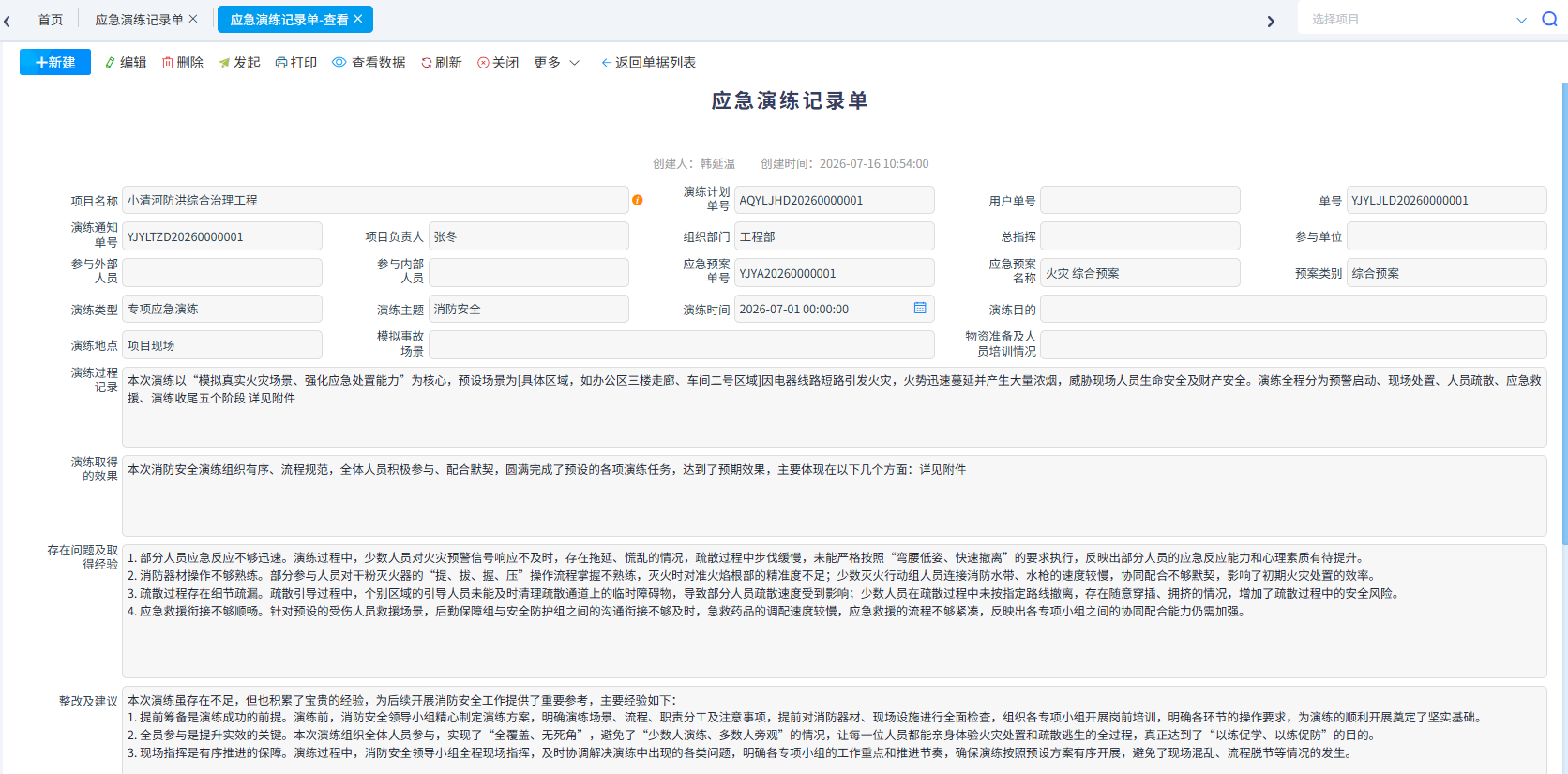
Task: Select the 应急演练记录单-查看 tab
Action: (295, 20)
